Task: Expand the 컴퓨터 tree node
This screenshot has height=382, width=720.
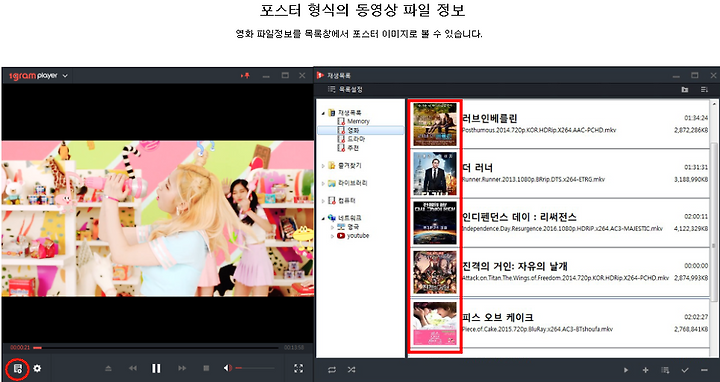Action: coord(323,201)
